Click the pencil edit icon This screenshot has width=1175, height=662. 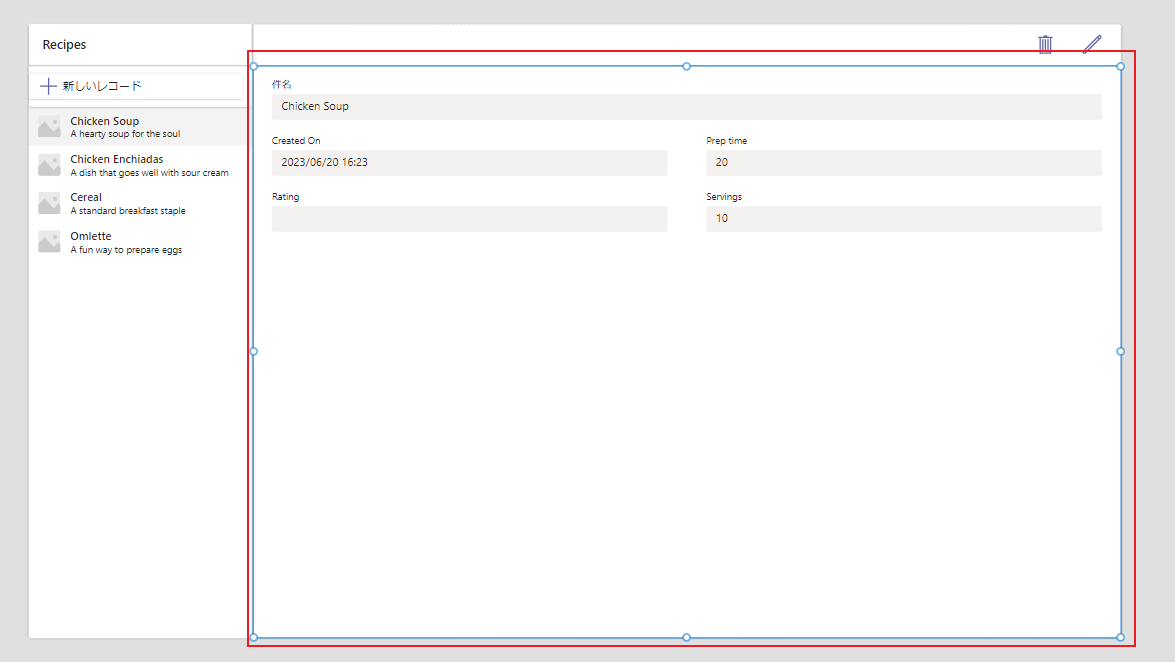coord(1092,44)
